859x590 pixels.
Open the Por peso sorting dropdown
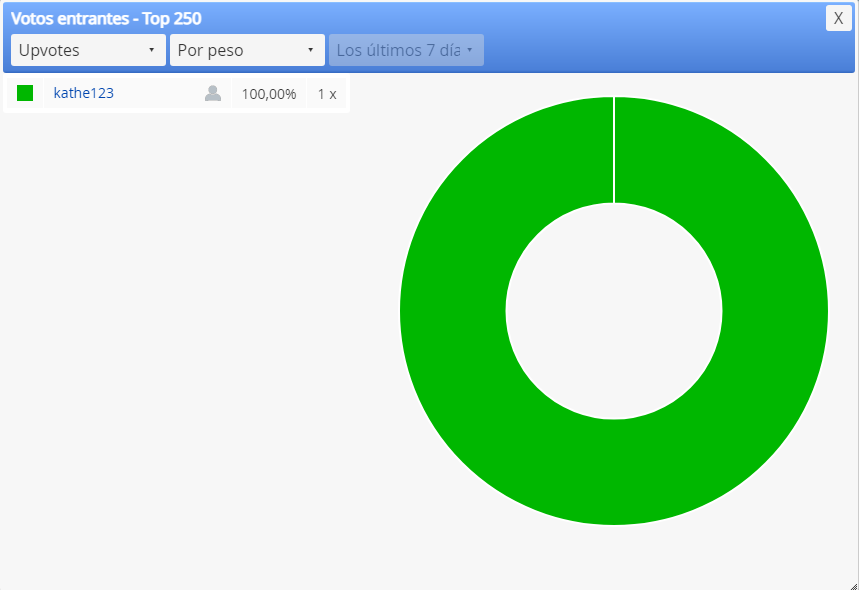247,50
